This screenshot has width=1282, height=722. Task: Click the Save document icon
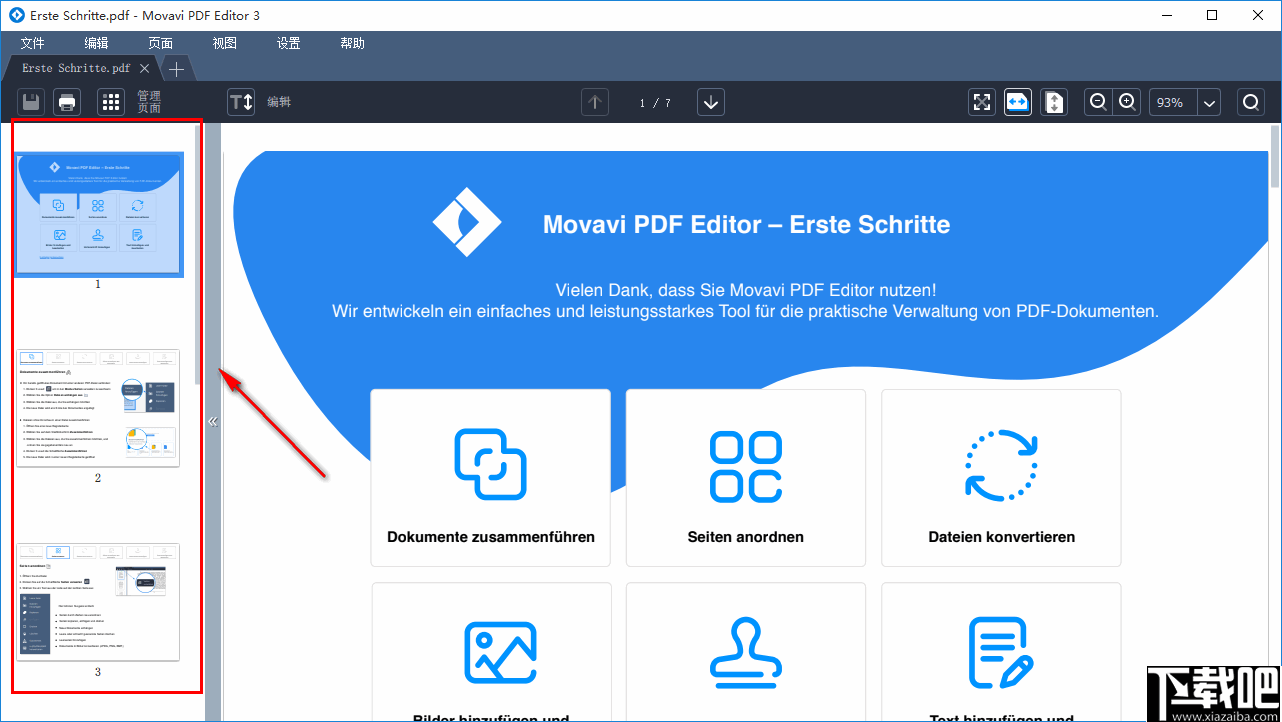point(30,101)
